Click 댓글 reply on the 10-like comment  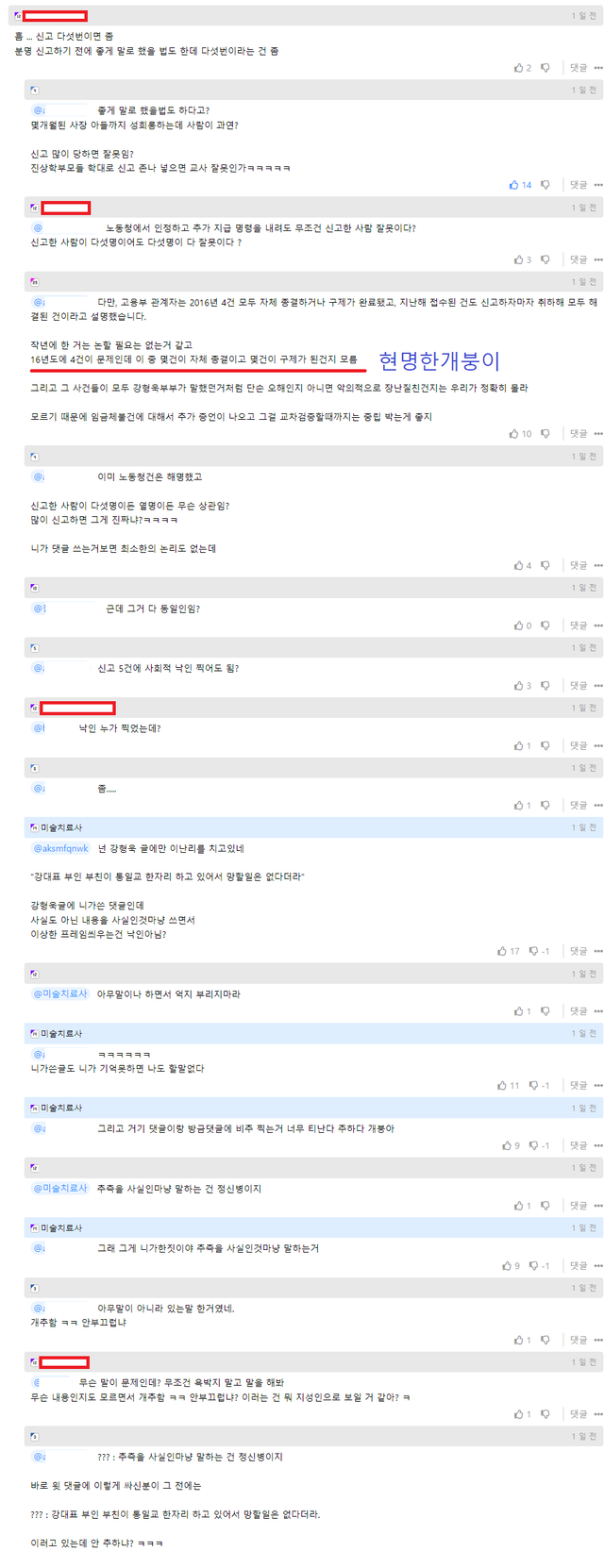(x=578, y=434)
